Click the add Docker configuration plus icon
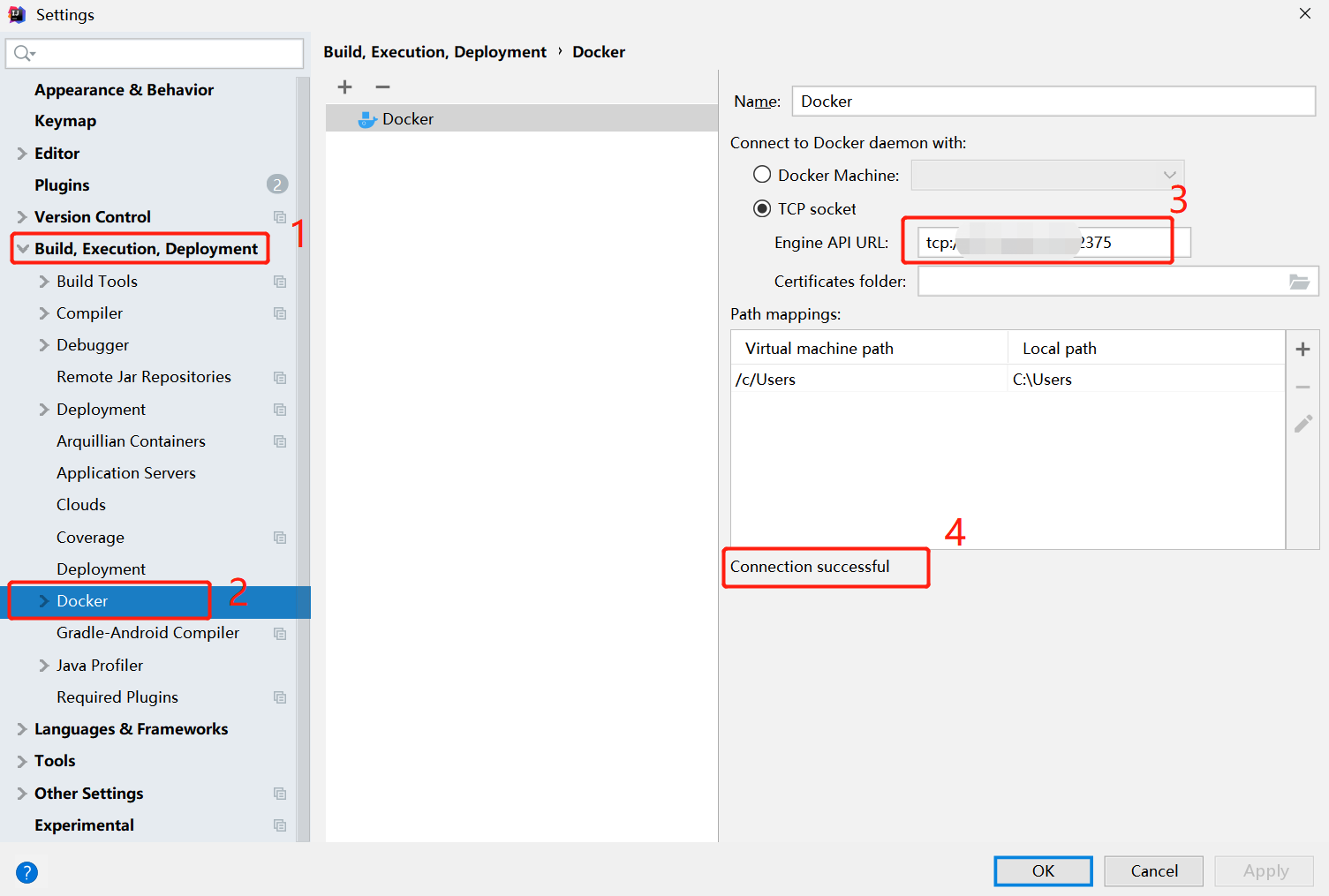Screen dimensions: 1329x896 coord(345,87)
